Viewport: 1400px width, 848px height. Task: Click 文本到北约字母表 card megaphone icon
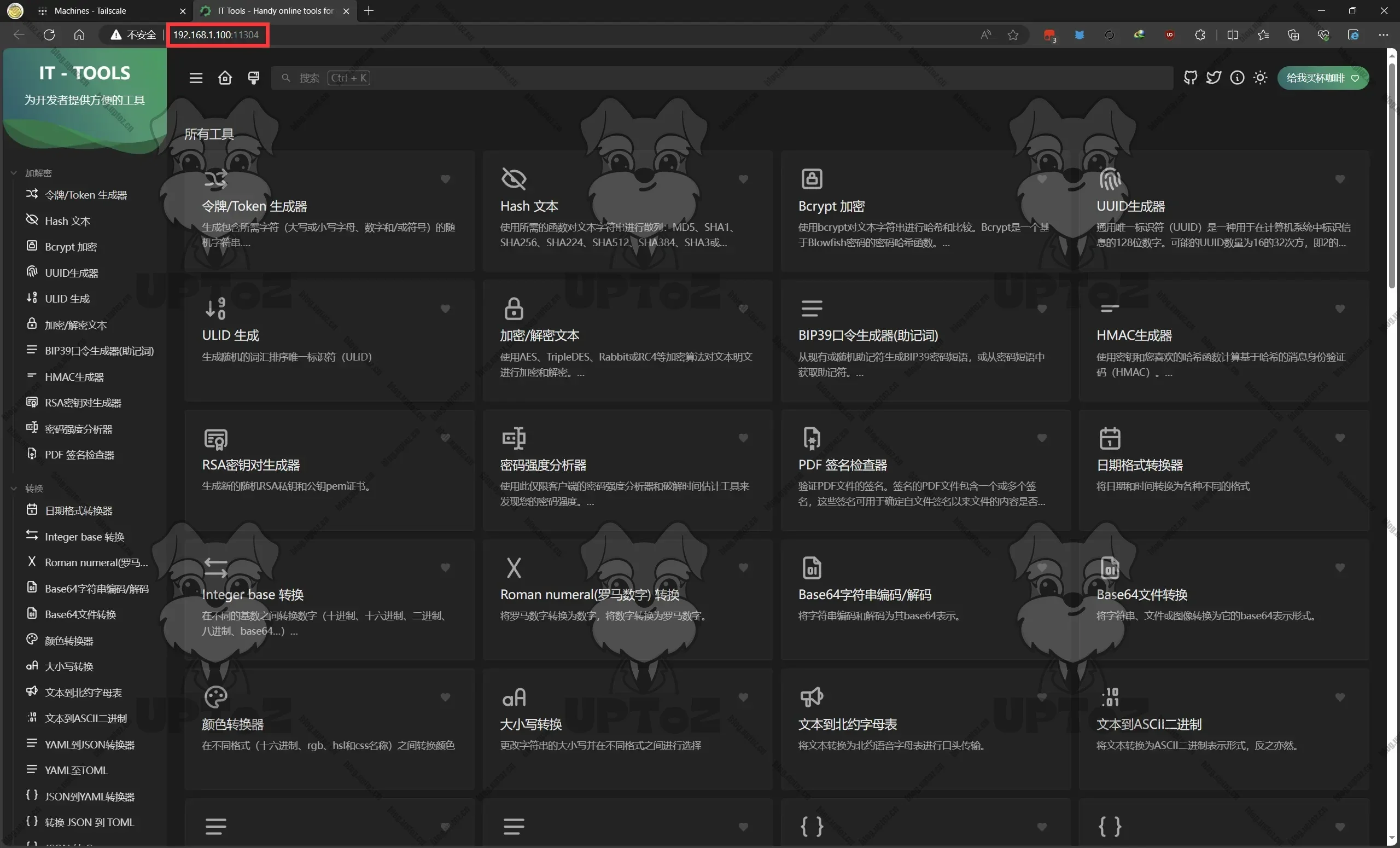(812, 697)
